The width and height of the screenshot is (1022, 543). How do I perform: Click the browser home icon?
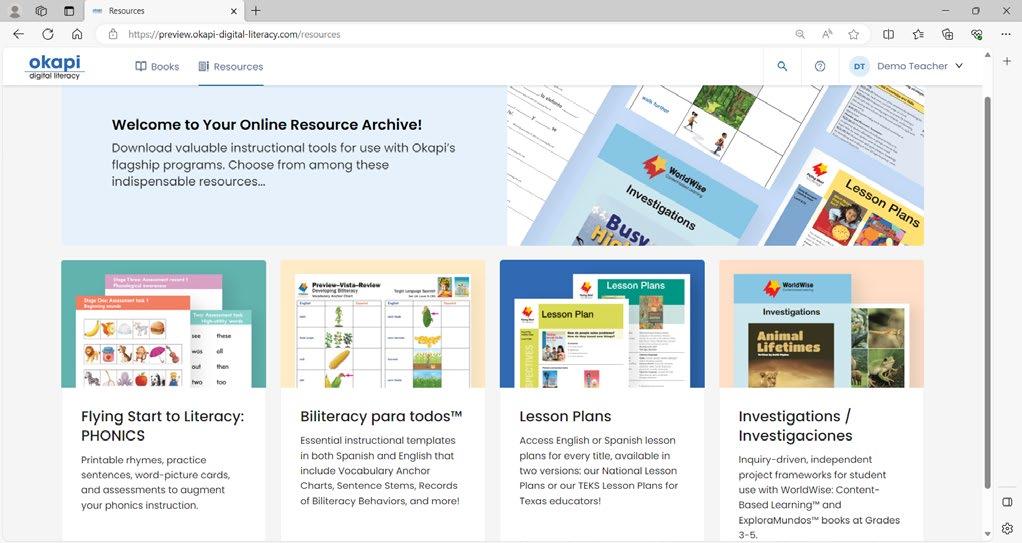point(77,34)
